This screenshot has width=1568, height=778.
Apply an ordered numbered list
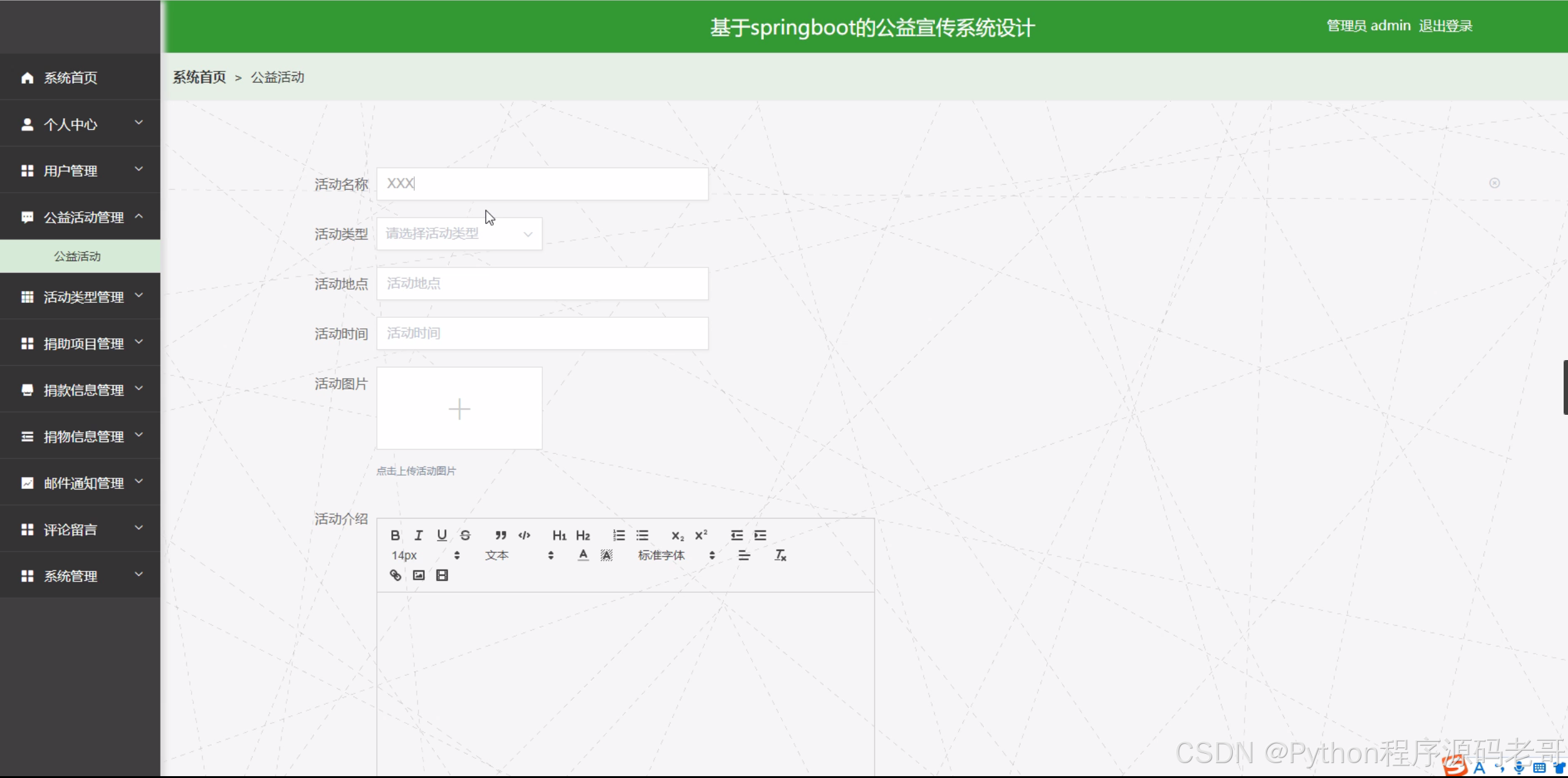(x=619, y=535)
